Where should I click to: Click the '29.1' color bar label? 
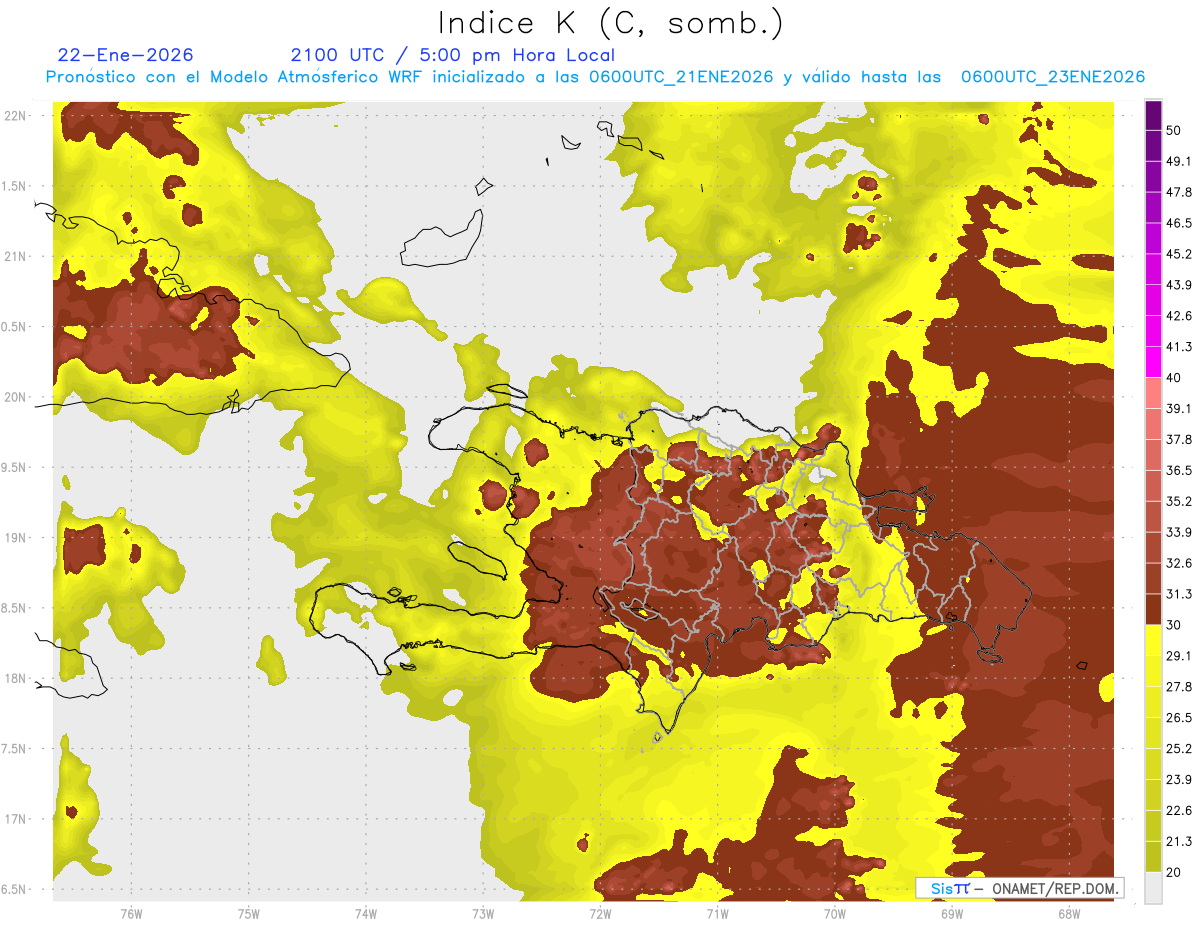1179,655
